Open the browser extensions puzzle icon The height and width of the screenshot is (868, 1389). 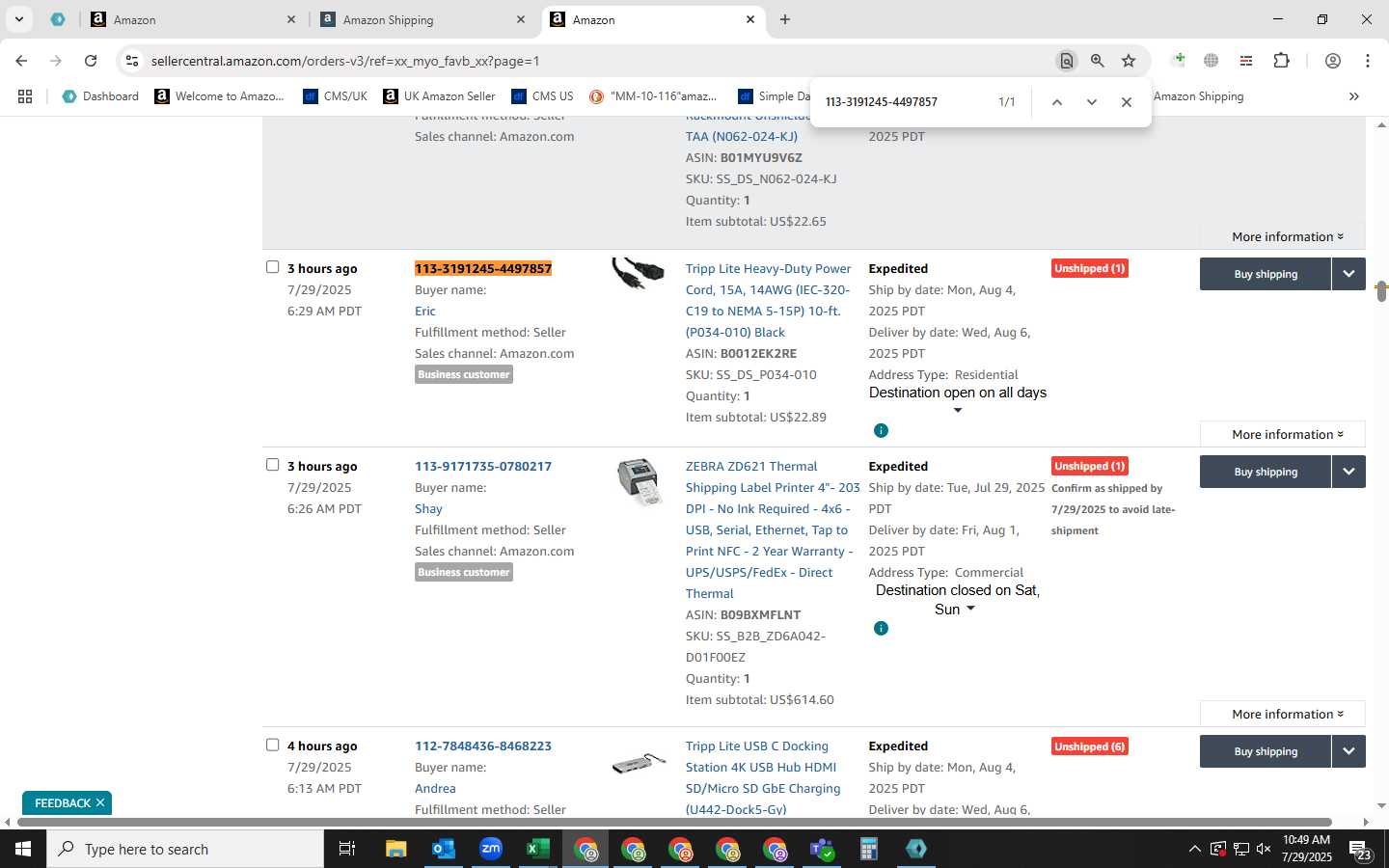[x=1281, y=61]
